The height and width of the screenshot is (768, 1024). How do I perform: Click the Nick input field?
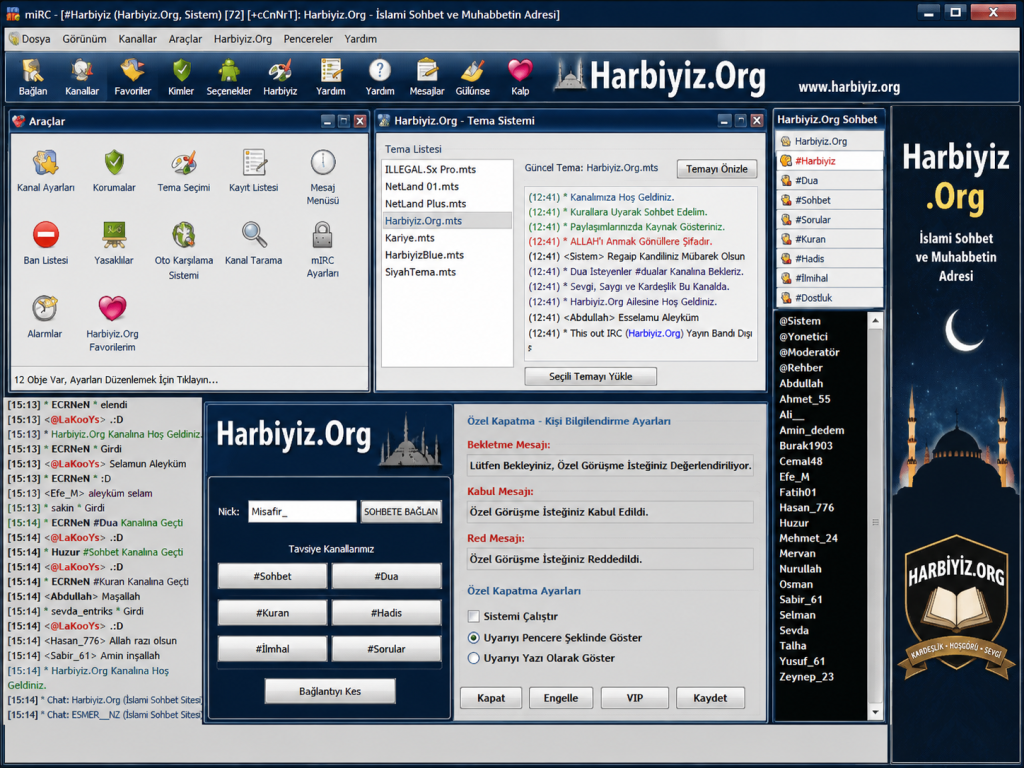pyautogui.click(x=302, y=511)
